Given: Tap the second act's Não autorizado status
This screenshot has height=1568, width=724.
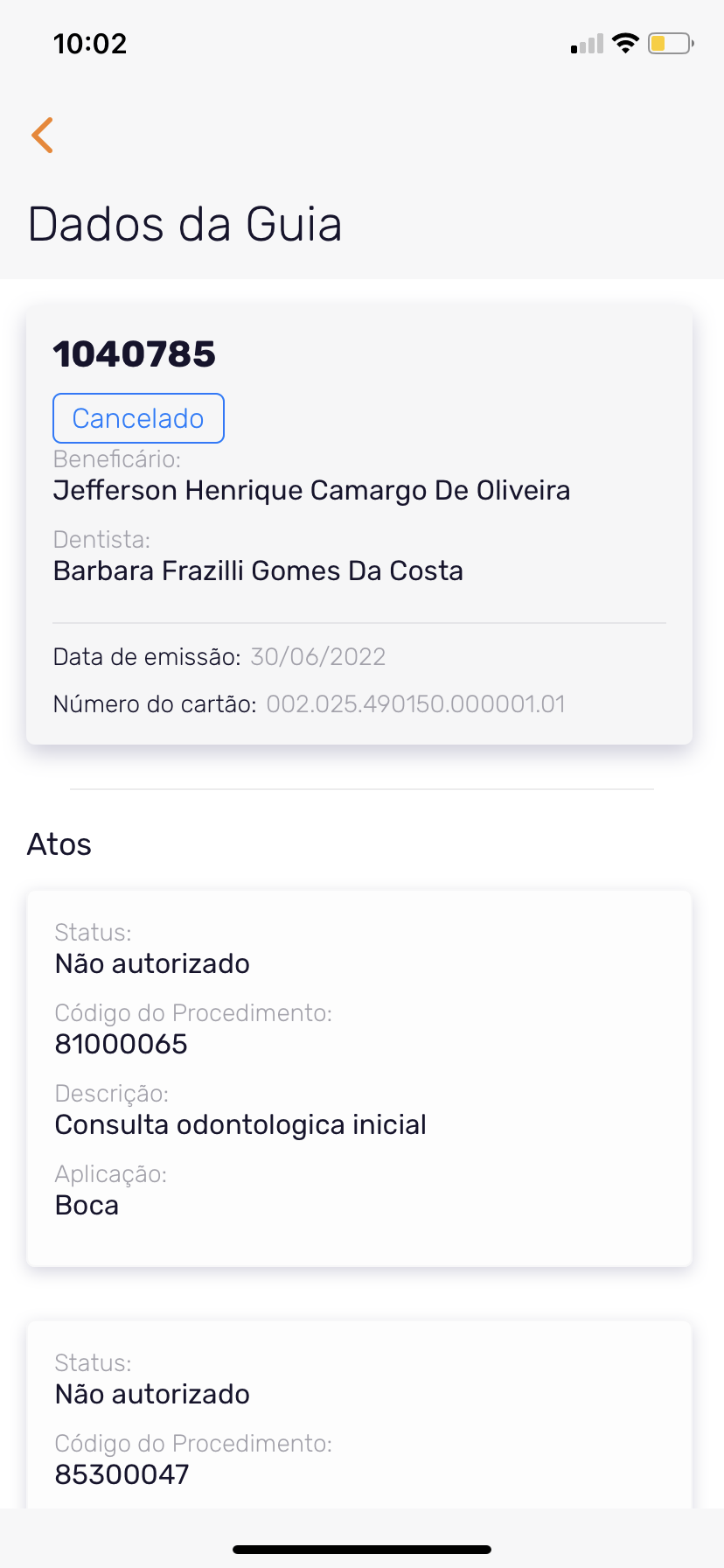Looking at the screenshot, I should tap(152, 1394).
